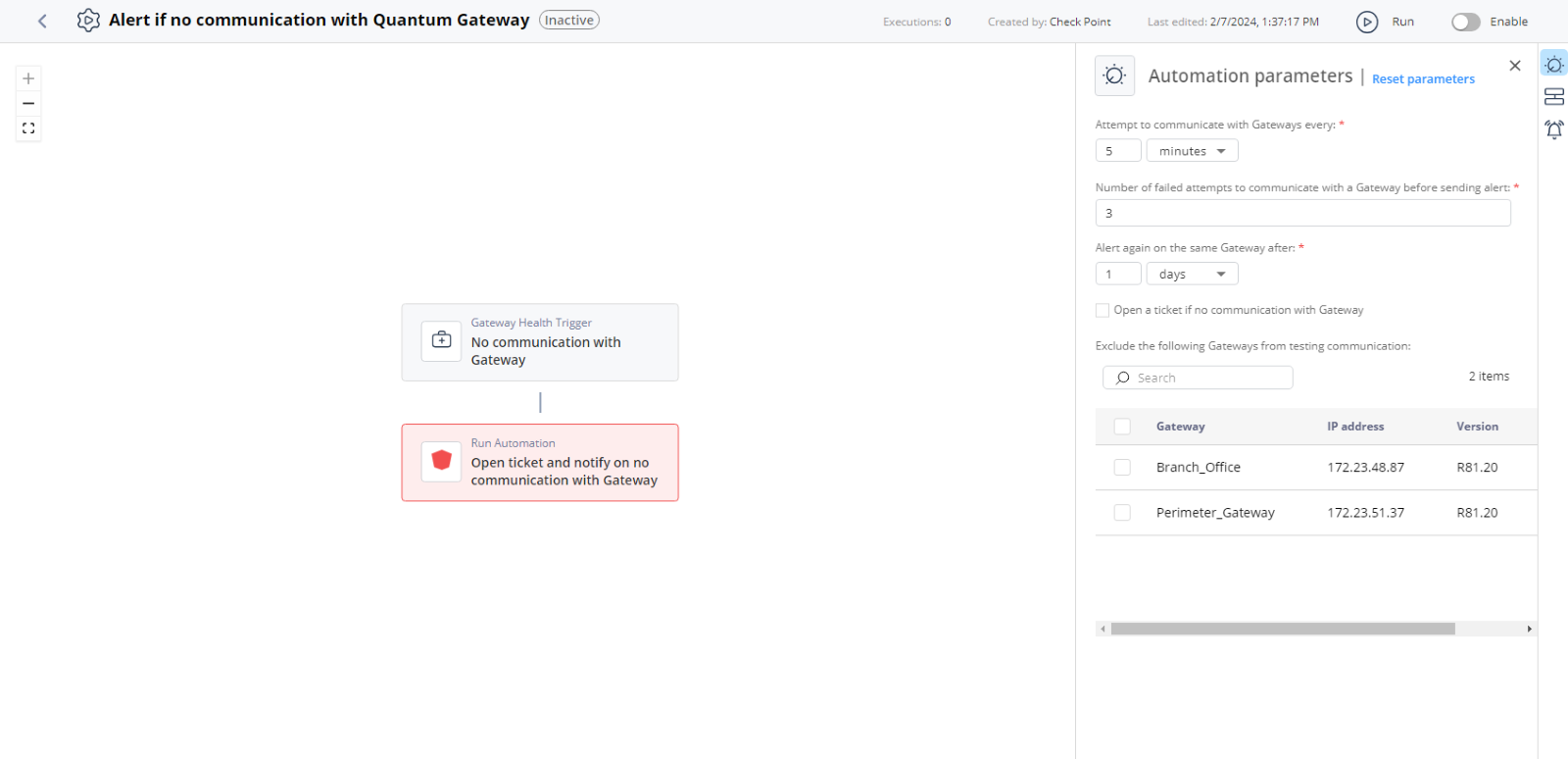Sort by Version column header
The width and height of the screenshot is (1568, 759).
click(x=1477, y=427)
